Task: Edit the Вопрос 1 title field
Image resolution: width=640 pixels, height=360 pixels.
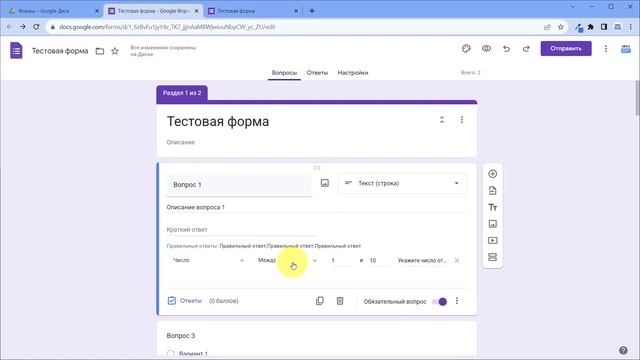Action: click(239, 185)
